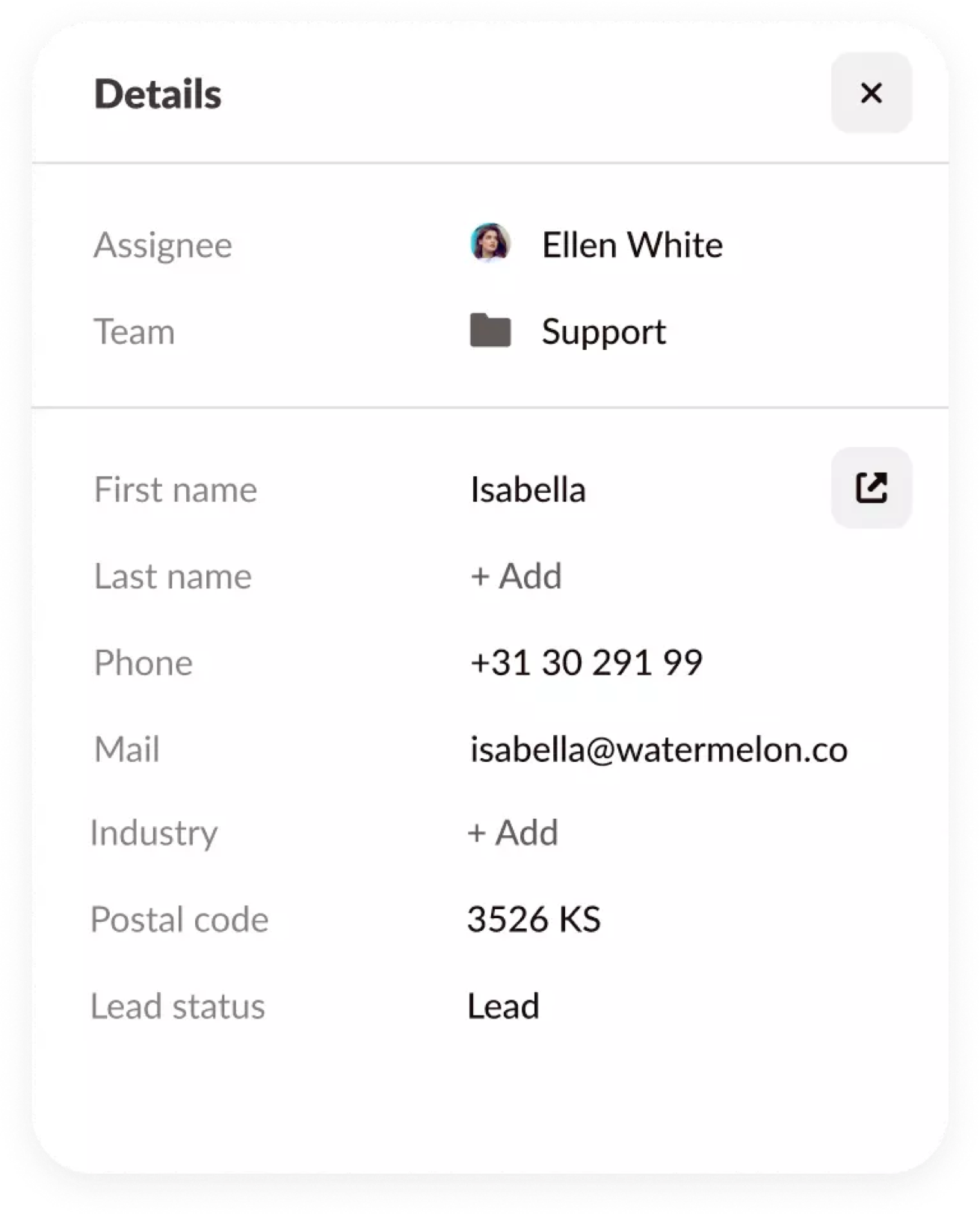980x1215 pixels.
Task: Open contact in external link icon
Action: [x=871, y=488]
